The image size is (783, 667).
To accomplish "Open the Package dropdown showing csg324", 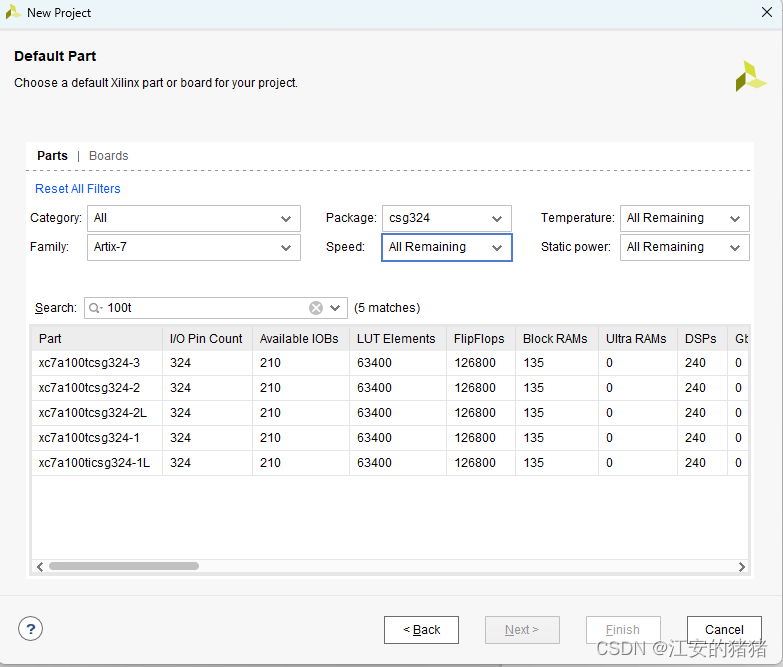I will tap(447, 218).
